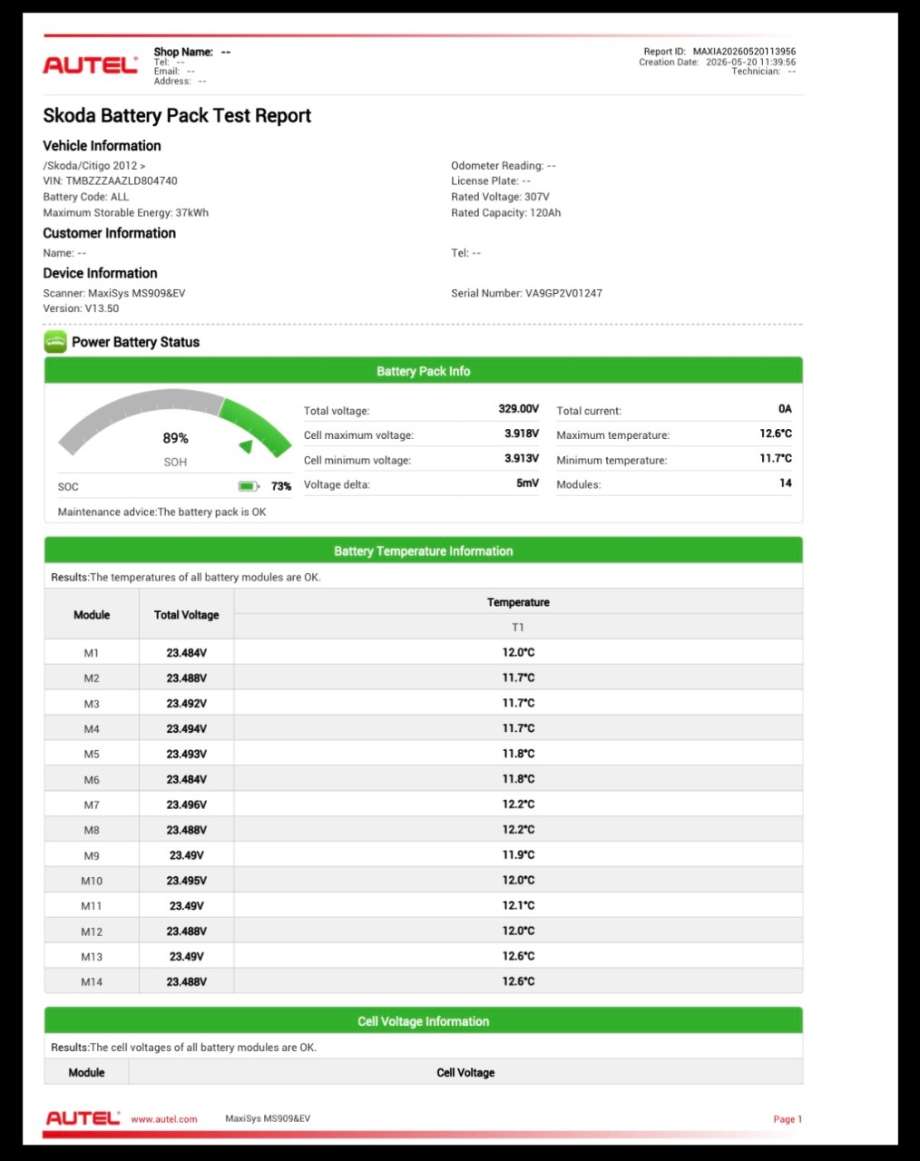Click the M1 voltage 23.484V cell
Viewport: 920px width, 1161px height.
(x=187, y=652)
